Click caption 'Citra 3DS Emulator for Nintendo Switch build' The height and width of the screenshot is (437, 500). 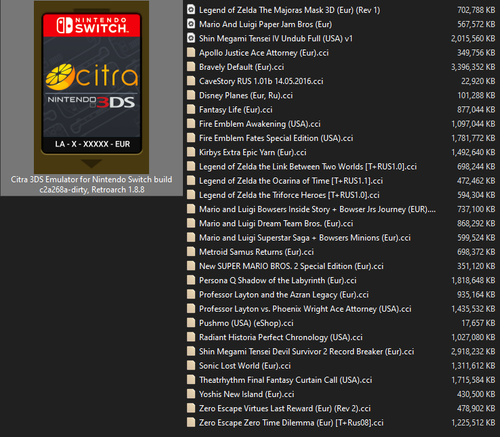coord(91,179)
